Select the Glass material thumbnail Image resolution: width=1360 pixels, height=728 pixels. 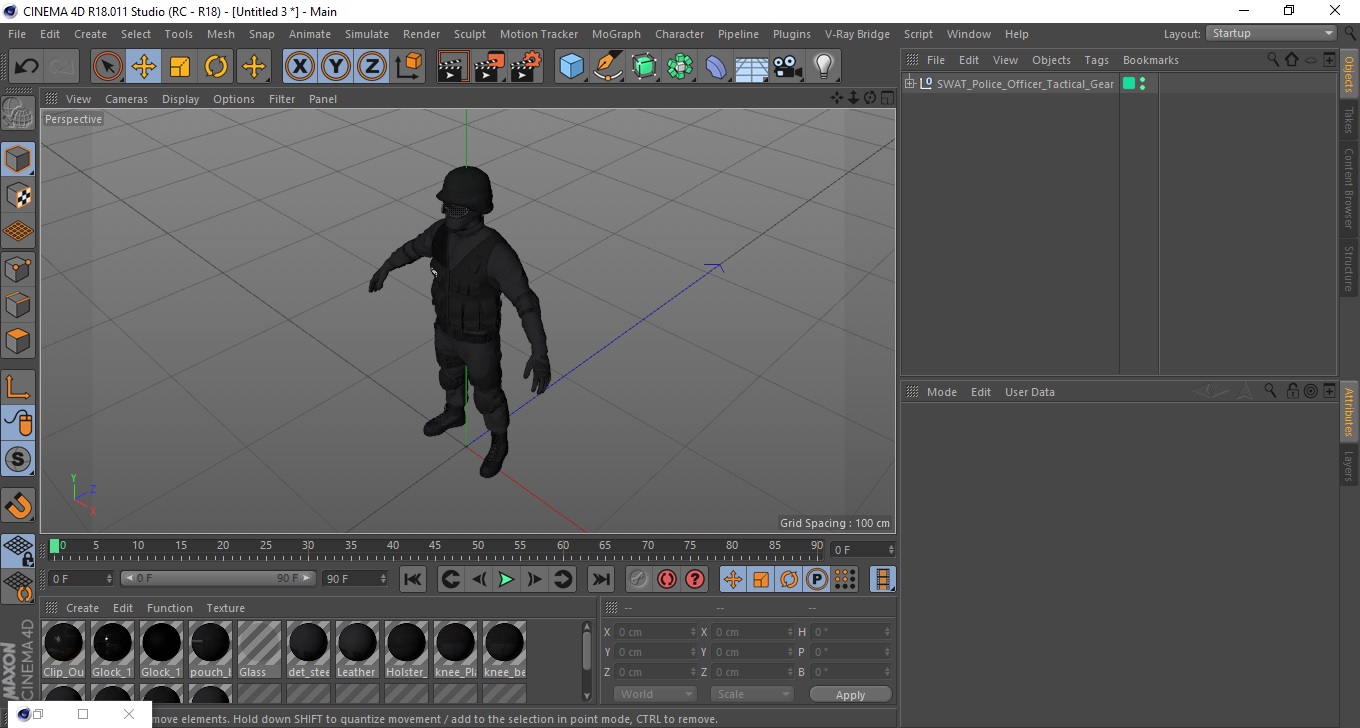(259, 649)
